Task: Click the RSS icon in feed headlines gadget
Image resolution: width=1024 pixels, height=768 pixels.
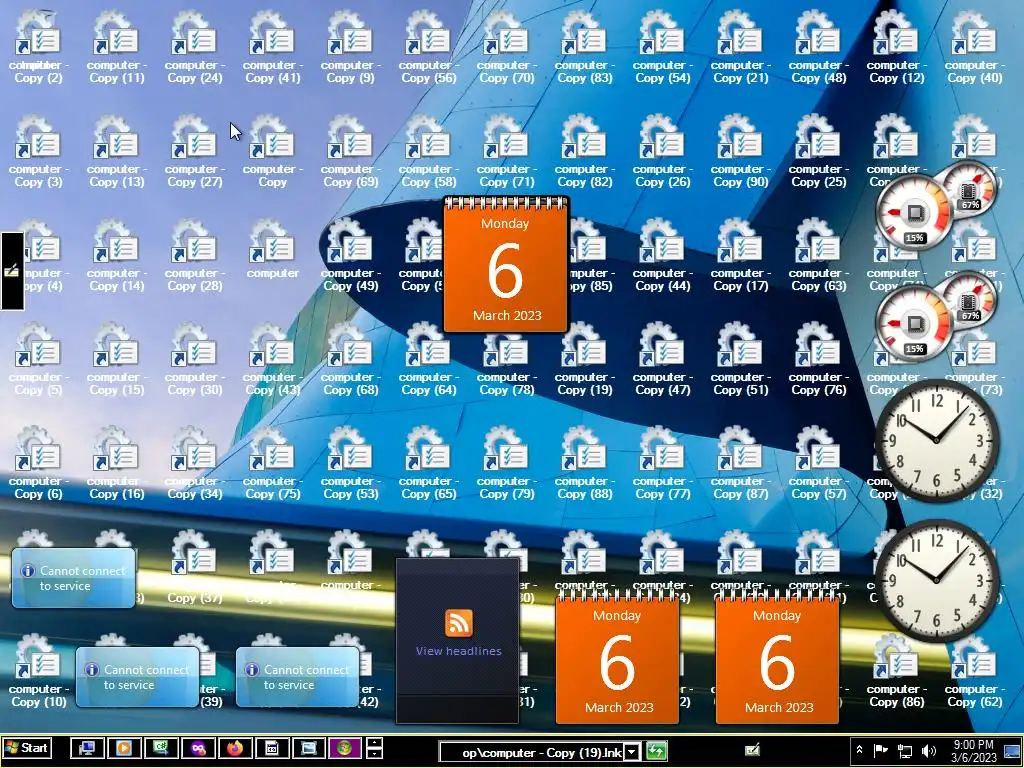Action: (458, 623)
